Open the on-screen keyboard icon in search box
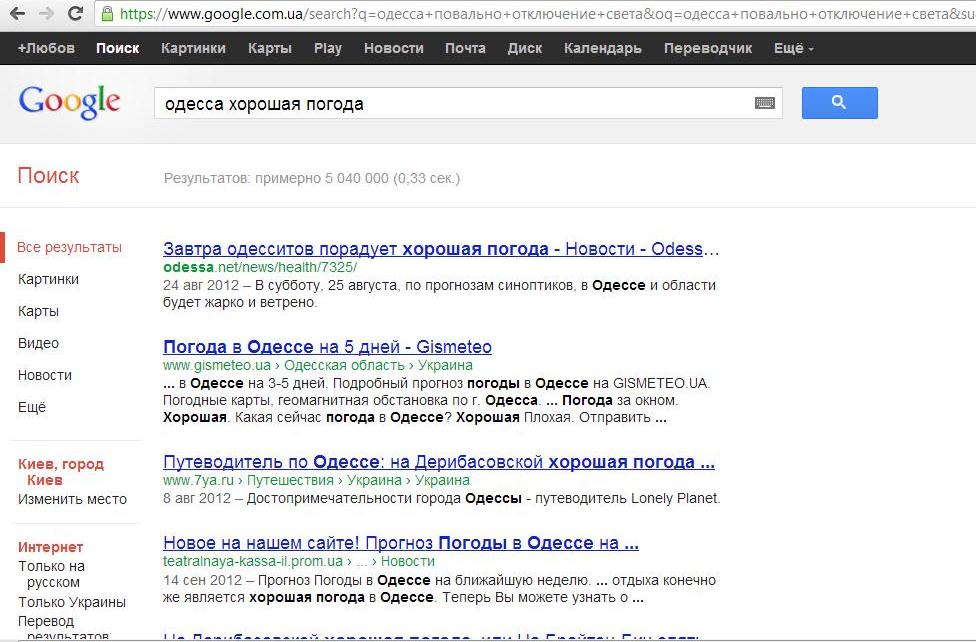 click(764, 103)
